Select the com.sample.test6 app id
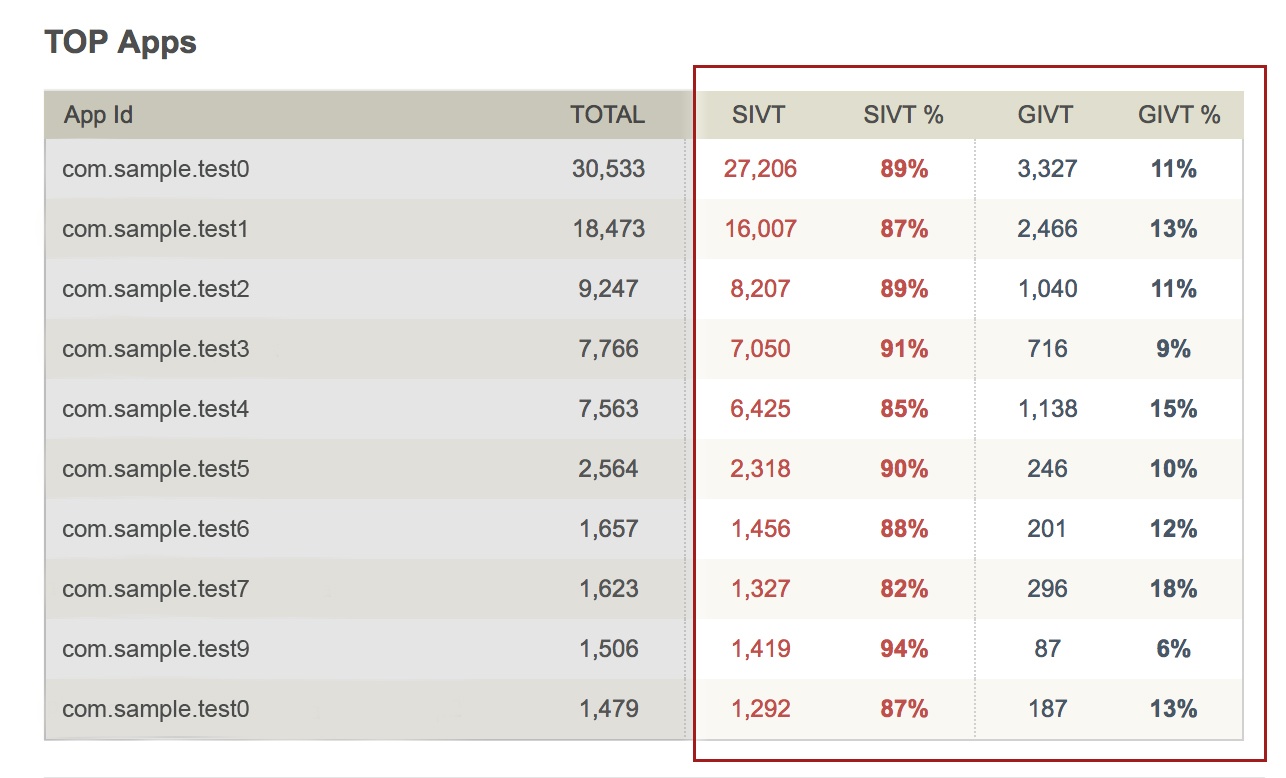Viewport: 1286px width, 778px height. tap(155, 529)
